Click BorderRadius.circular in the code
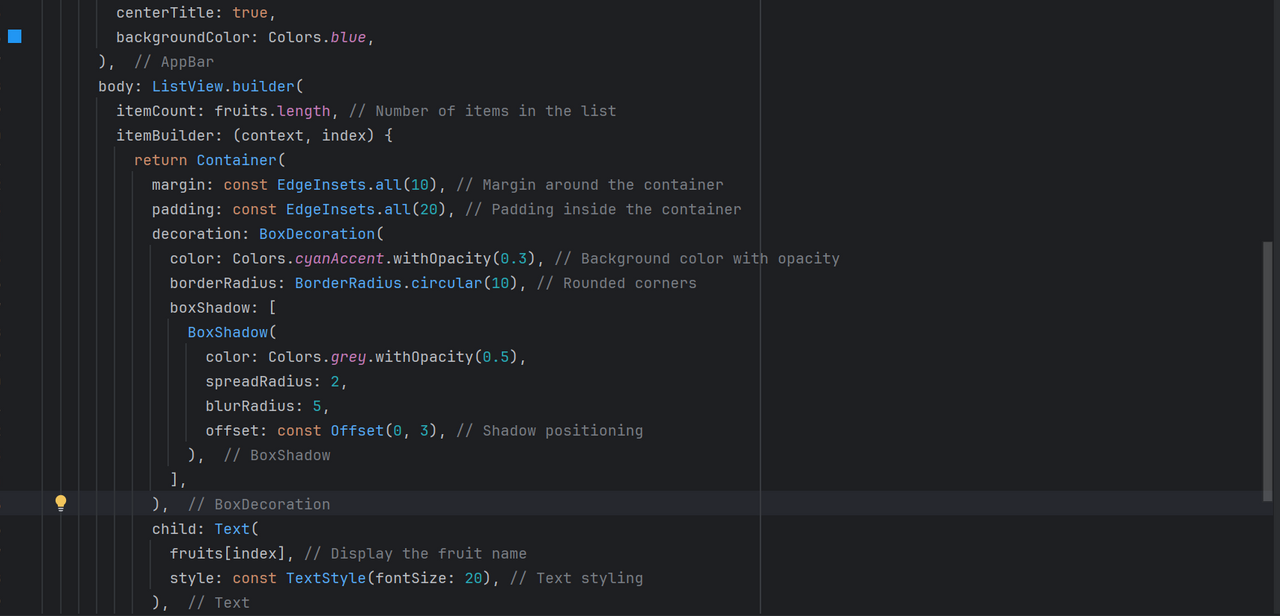The width and height of the screenshot is (1280, 616). click(388, 283)
